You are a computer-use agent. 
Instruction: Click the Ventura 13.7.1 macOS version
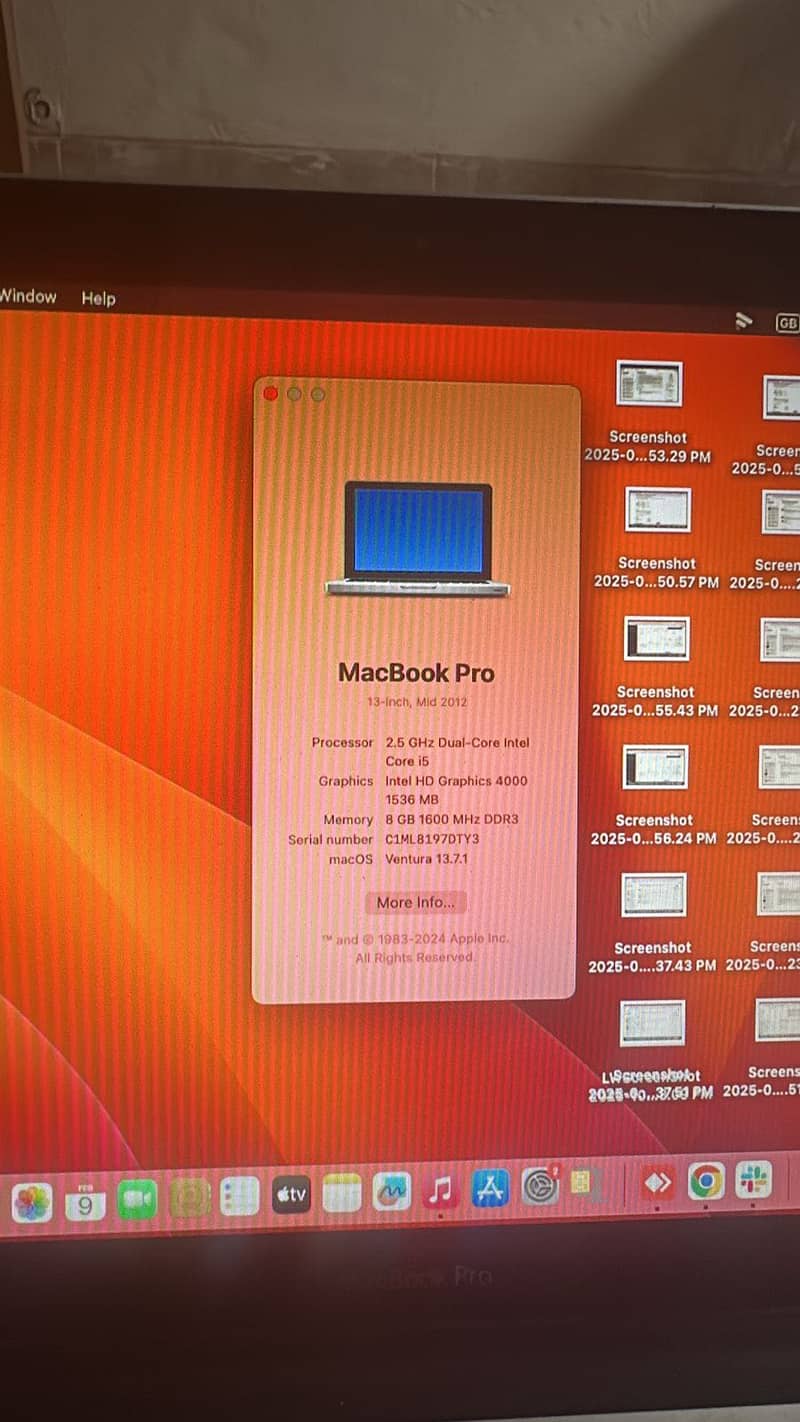click(x=426, y=859)
